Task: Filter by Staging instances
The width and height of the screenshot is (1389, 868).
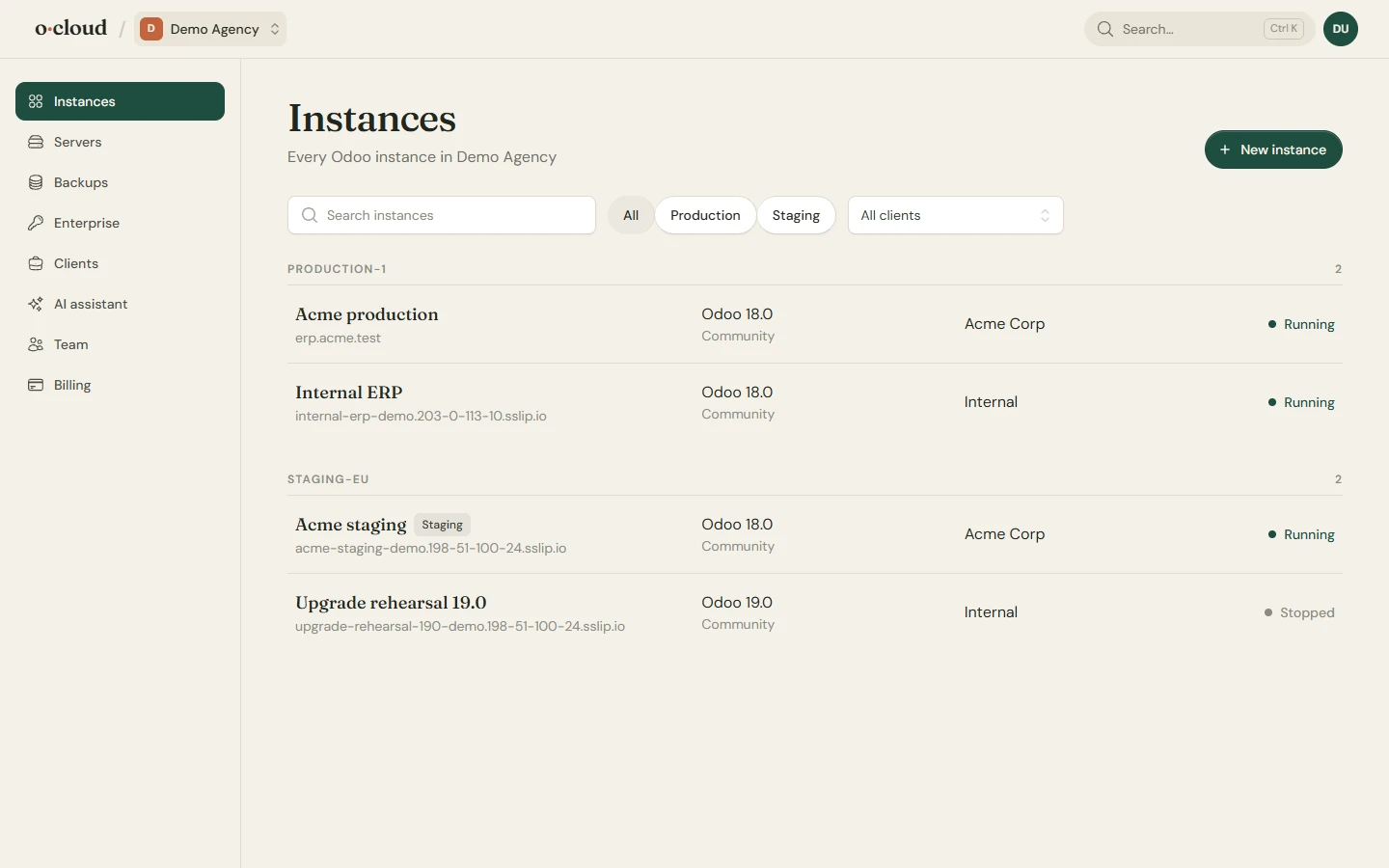Action: (x=796, y=215)
